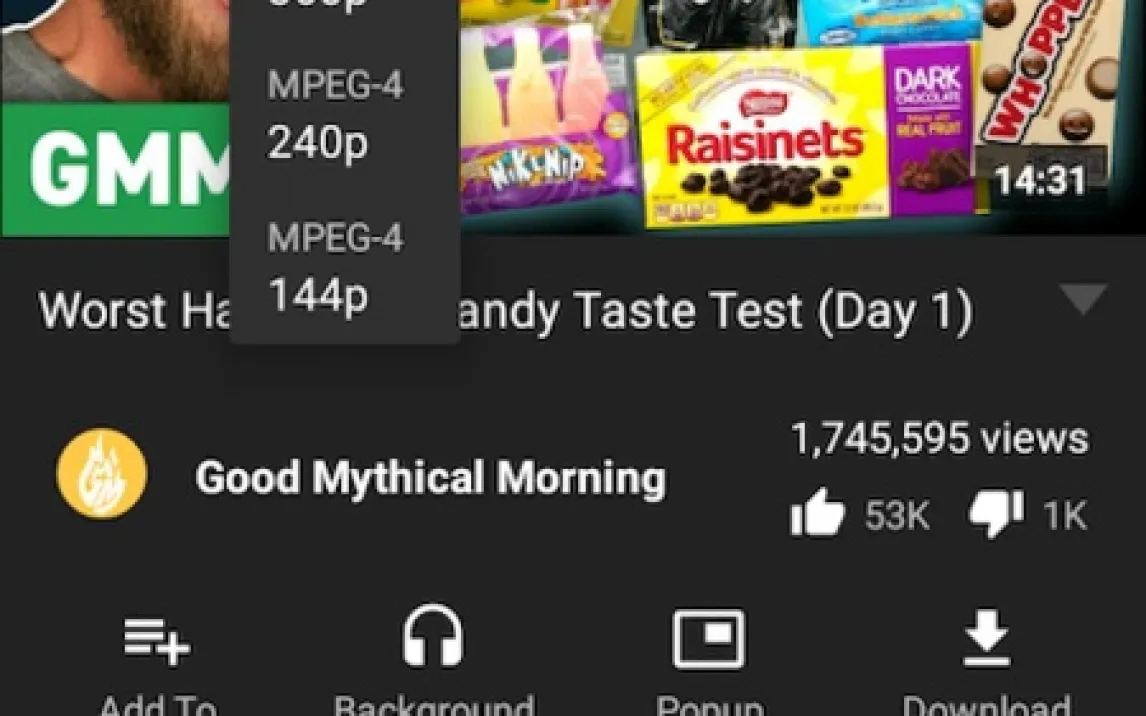Click the 14:31 duration badge
The image size is (1146, 716).
click(x=1040, y=180)
